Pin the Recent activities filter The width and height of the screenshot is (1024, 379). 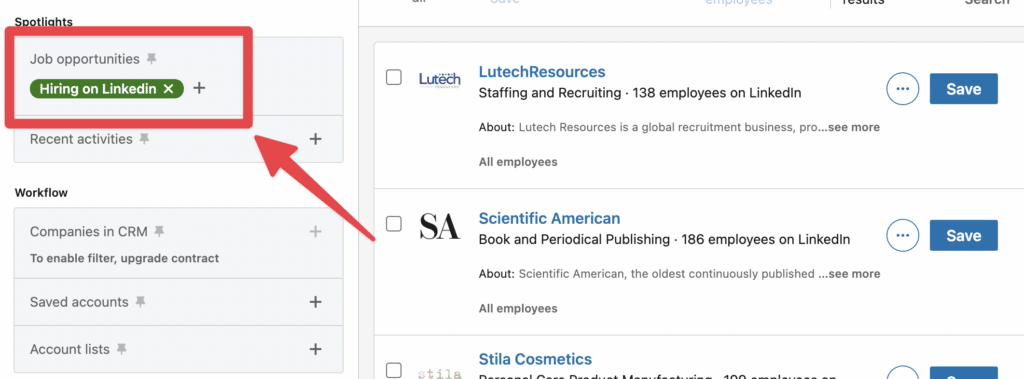[x=144, y=139]
